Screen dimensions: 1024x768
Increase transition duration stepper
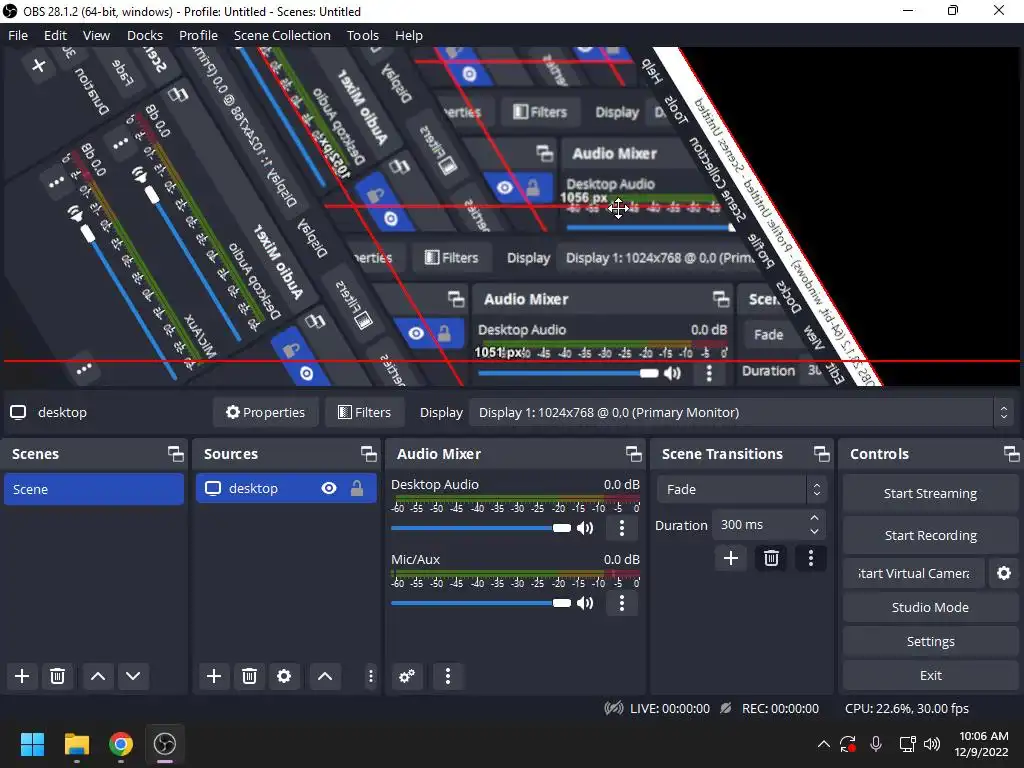tap(814, 518)
